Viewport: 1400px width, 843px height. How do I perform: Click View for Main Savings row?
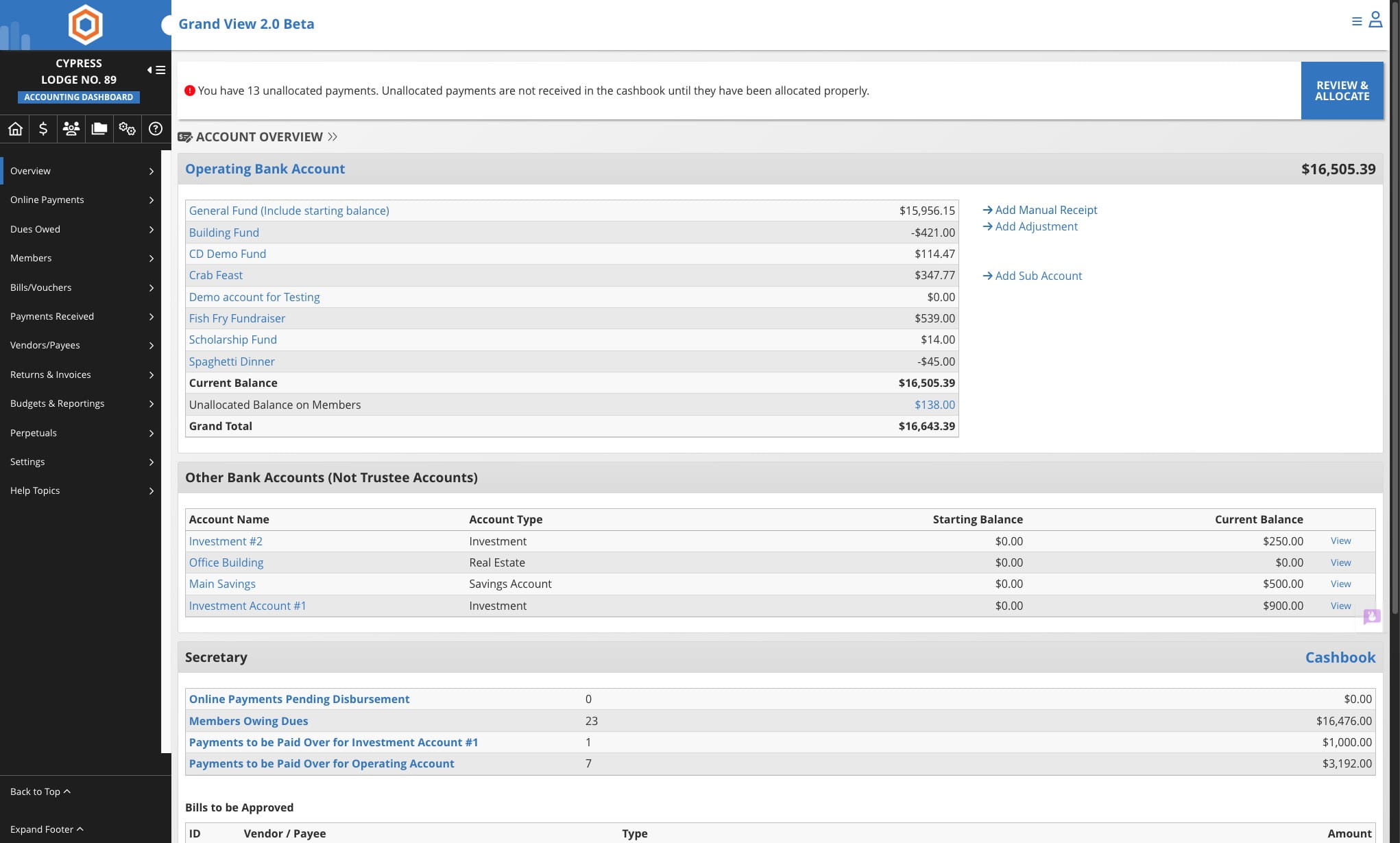coord(1340,584)
